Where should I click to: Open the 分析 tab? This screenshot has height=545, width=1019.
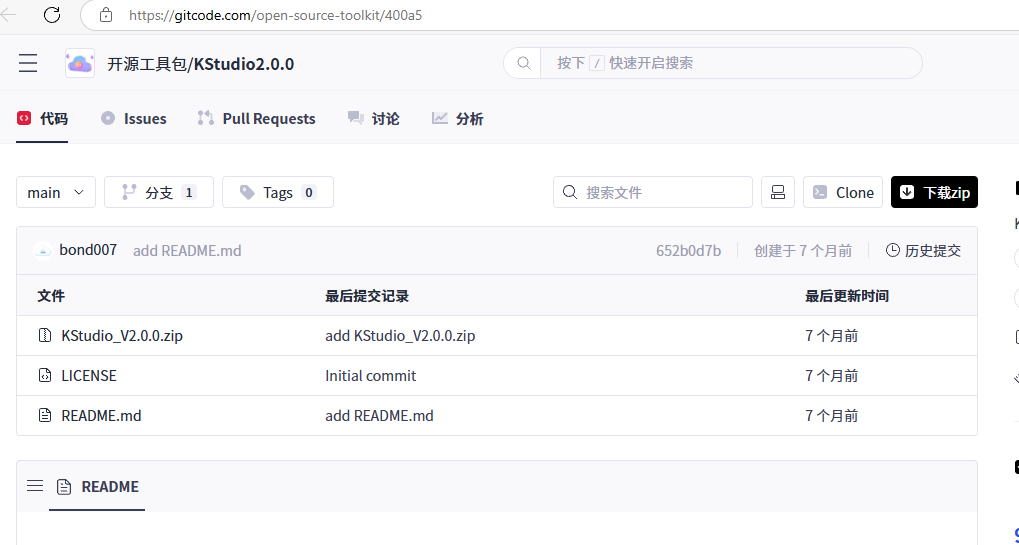pos(458,118)
